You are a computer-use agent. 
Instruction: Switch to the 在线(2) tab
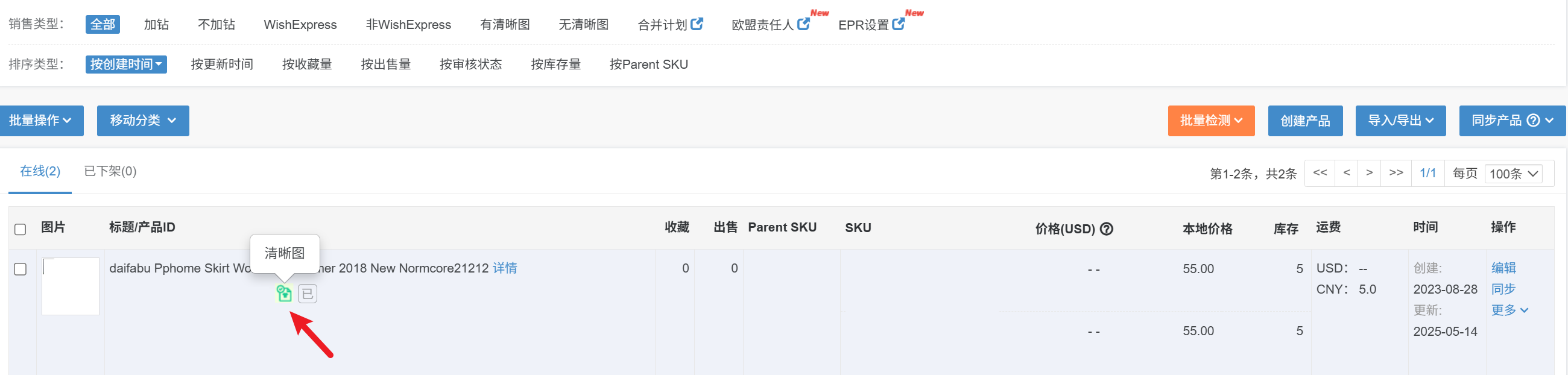pos(40,171)
